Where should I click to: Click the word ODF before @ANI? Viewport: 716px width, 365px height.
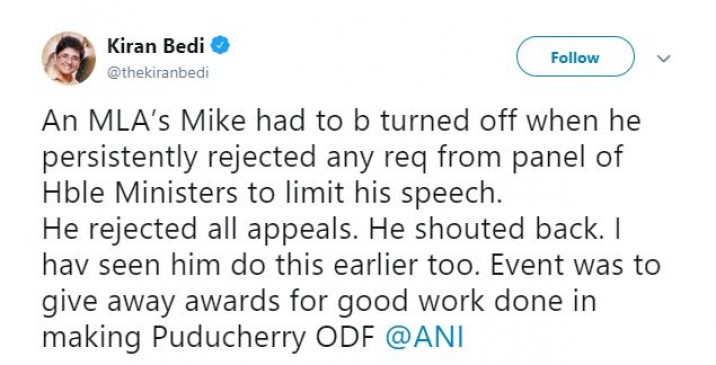pos(346,338)
